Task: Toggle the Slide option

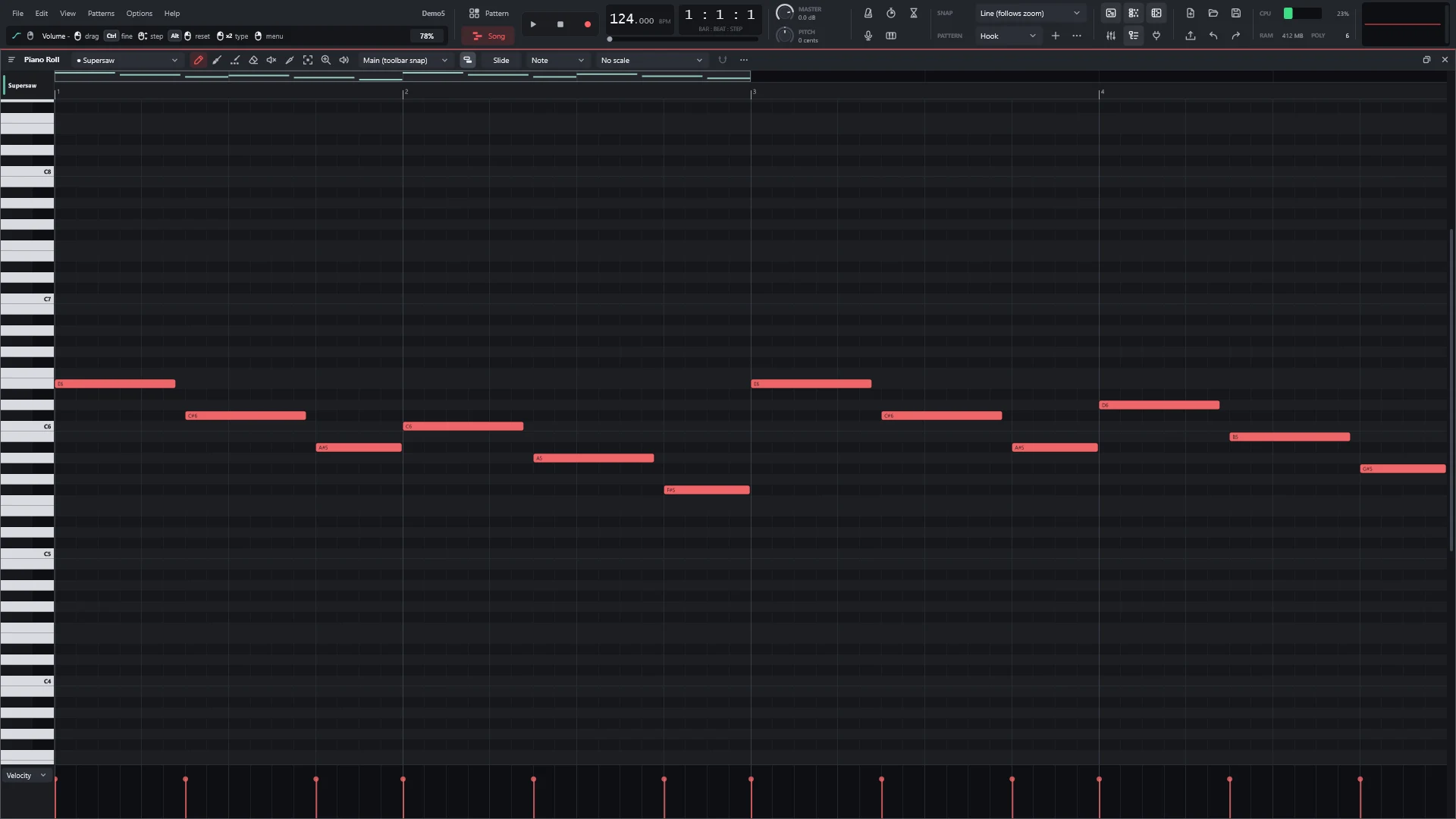Action: click(x=501, y=60)
